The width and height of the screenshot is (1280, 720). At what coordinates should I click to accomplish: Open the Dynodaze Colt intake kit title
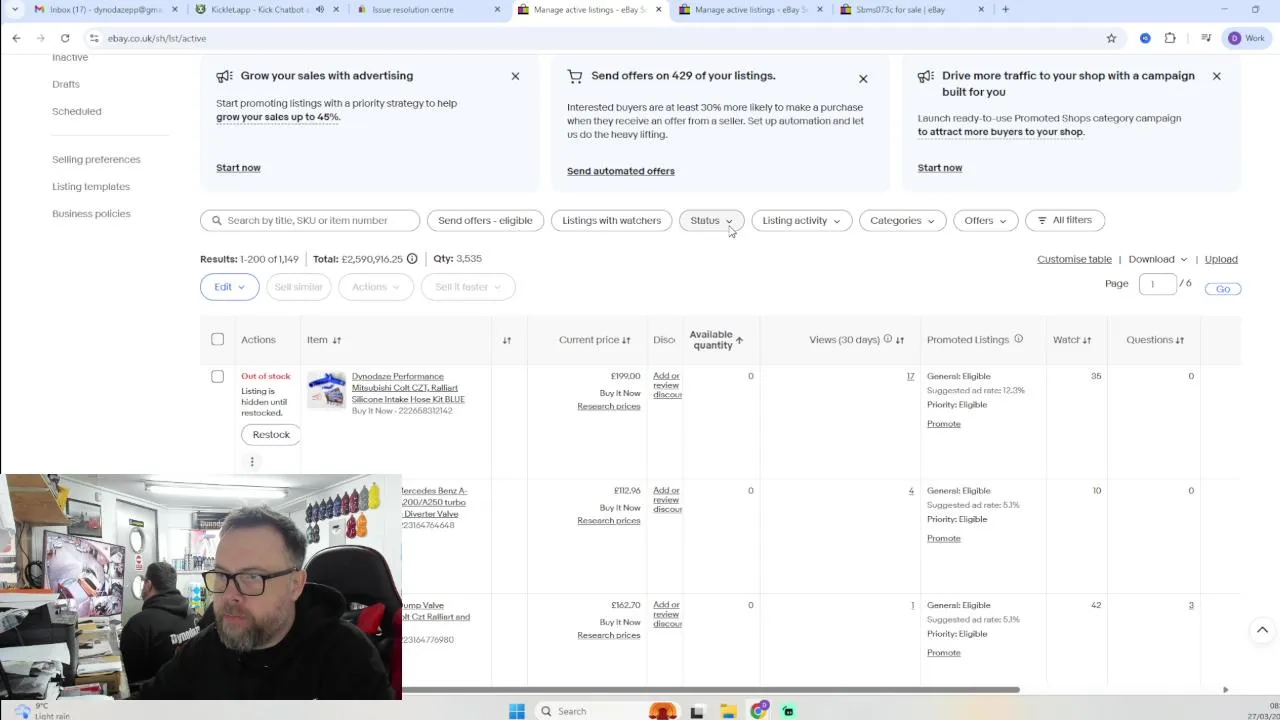[408, 388]
